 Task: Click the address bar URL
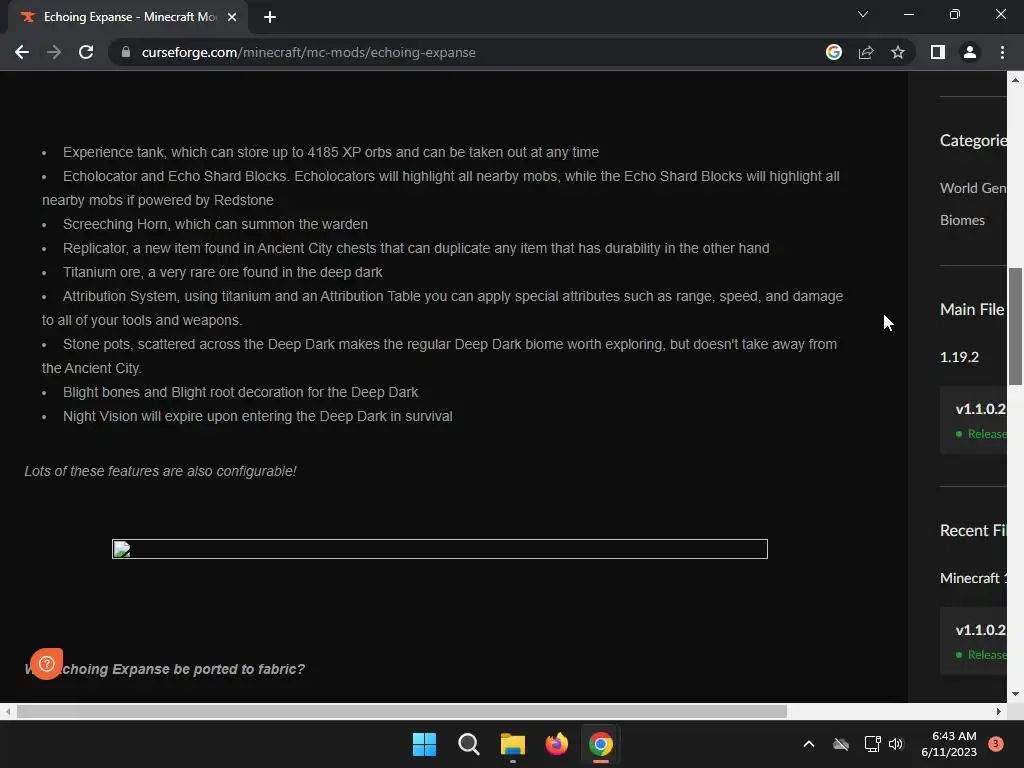[x=308, y=52]
